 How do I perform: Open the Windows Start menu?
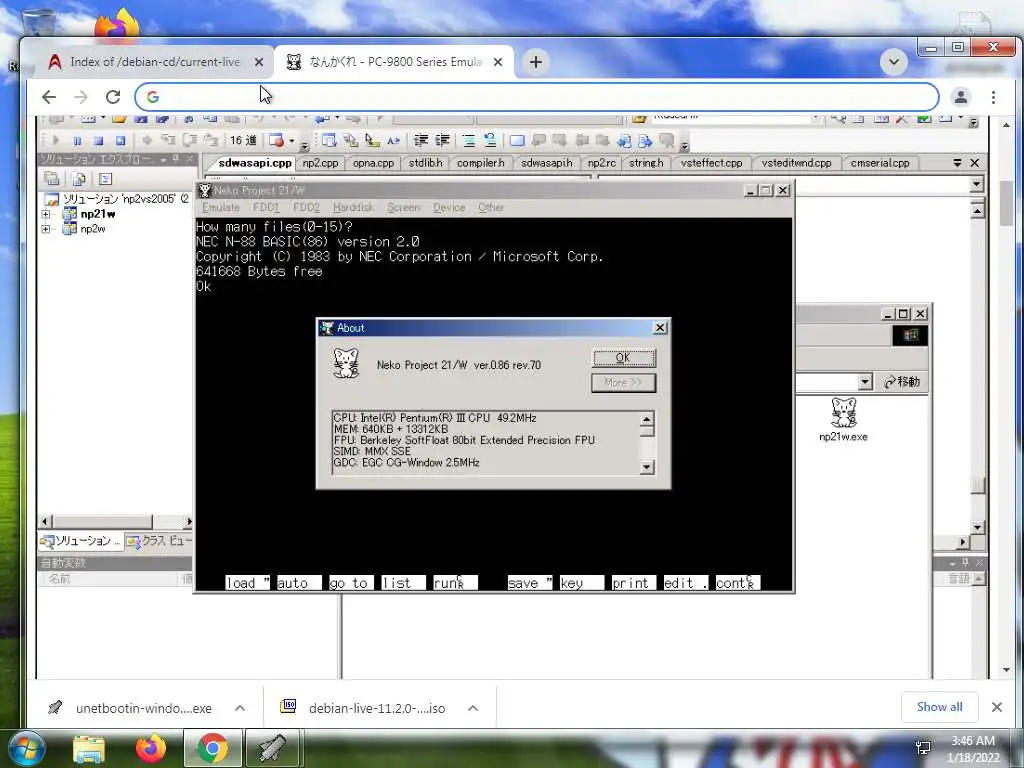(27, 748)
